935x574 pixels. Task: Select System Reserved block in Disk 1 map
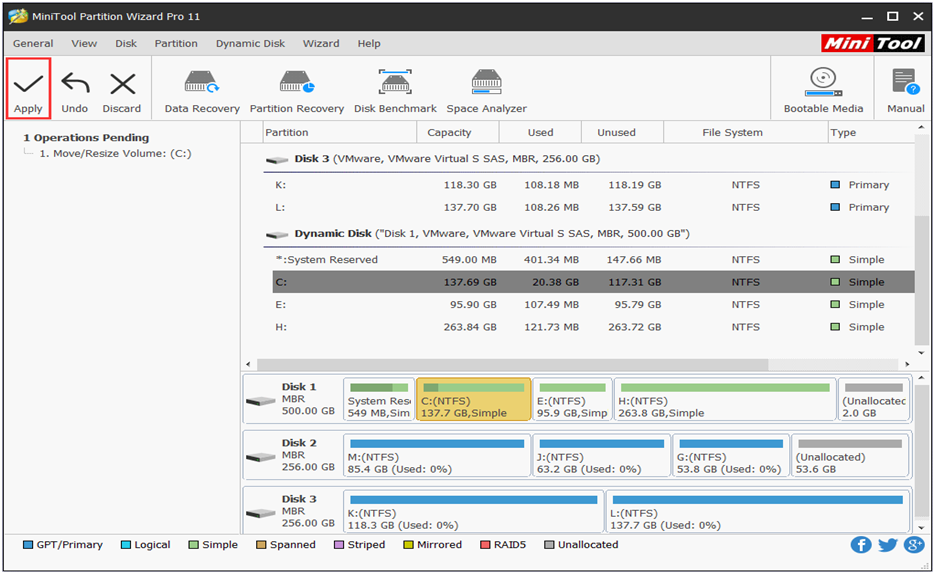(379, 399)
